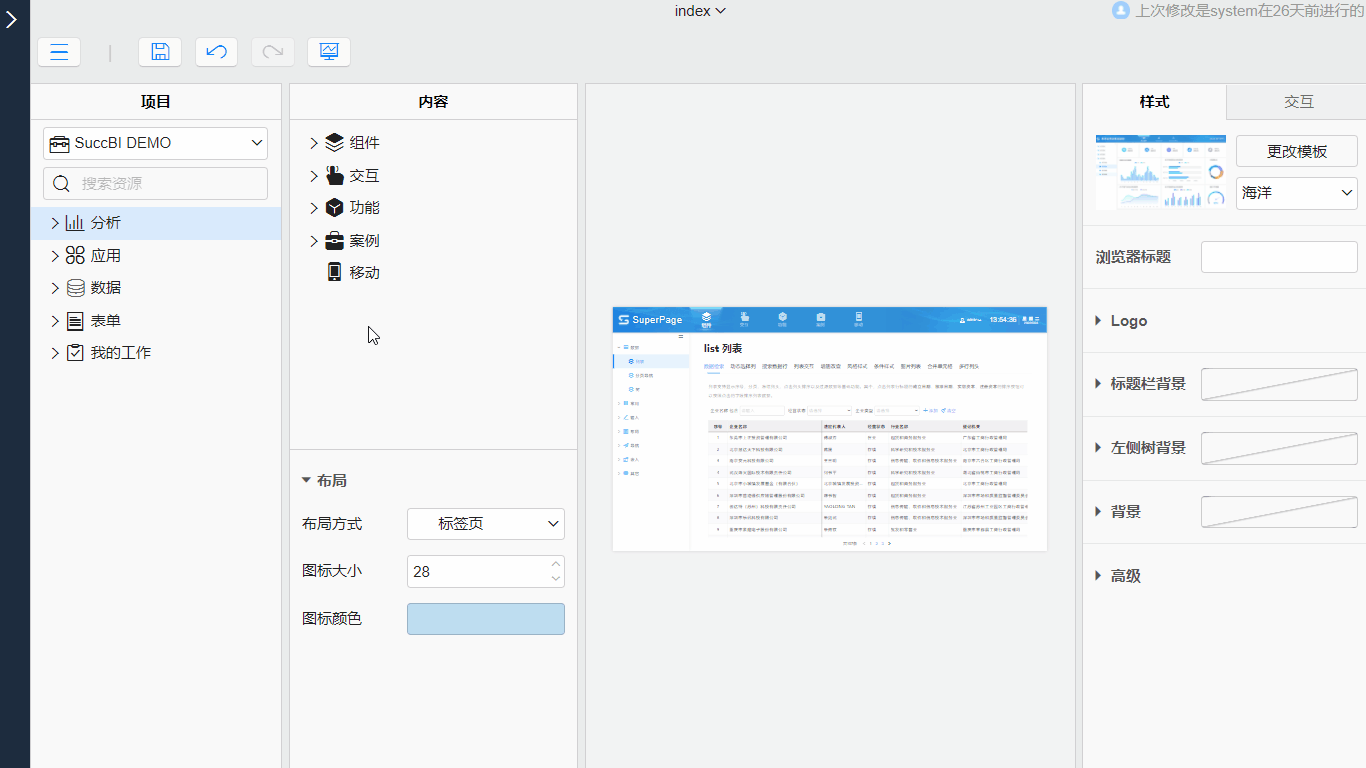Image resolution: width=1366 pixels, height=768 pixels.
Task: Switch to the 交互 tab
Action: [1295, 101]
